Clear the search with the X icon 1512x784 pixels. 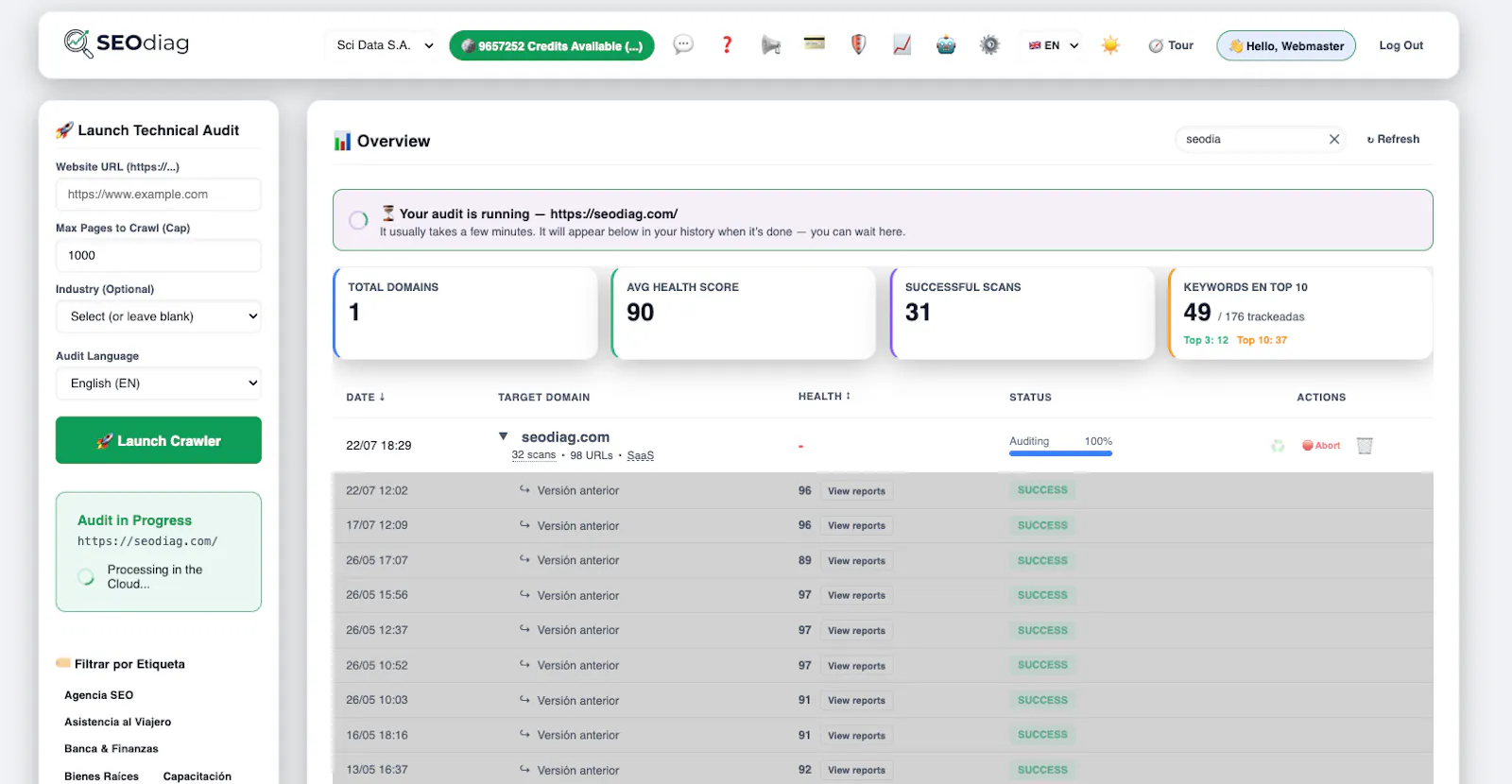click(1334, 139)
